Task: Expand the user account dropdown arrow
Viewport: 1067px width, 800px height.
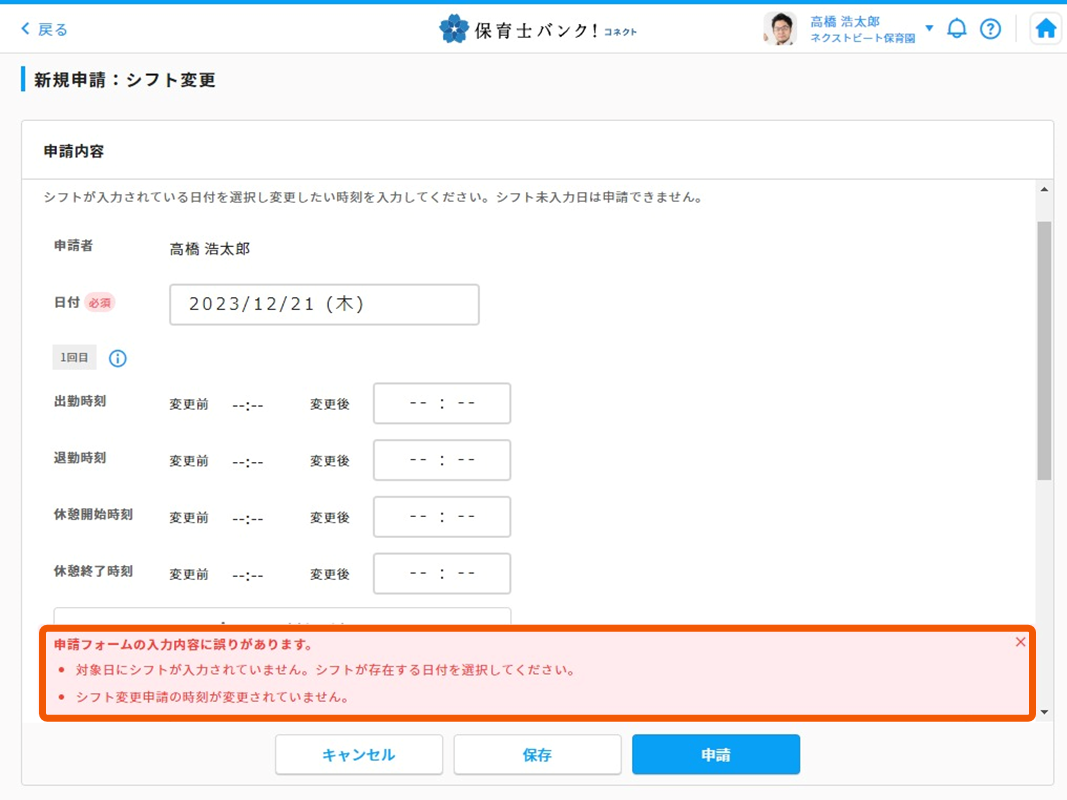Action: coord(930,28)
